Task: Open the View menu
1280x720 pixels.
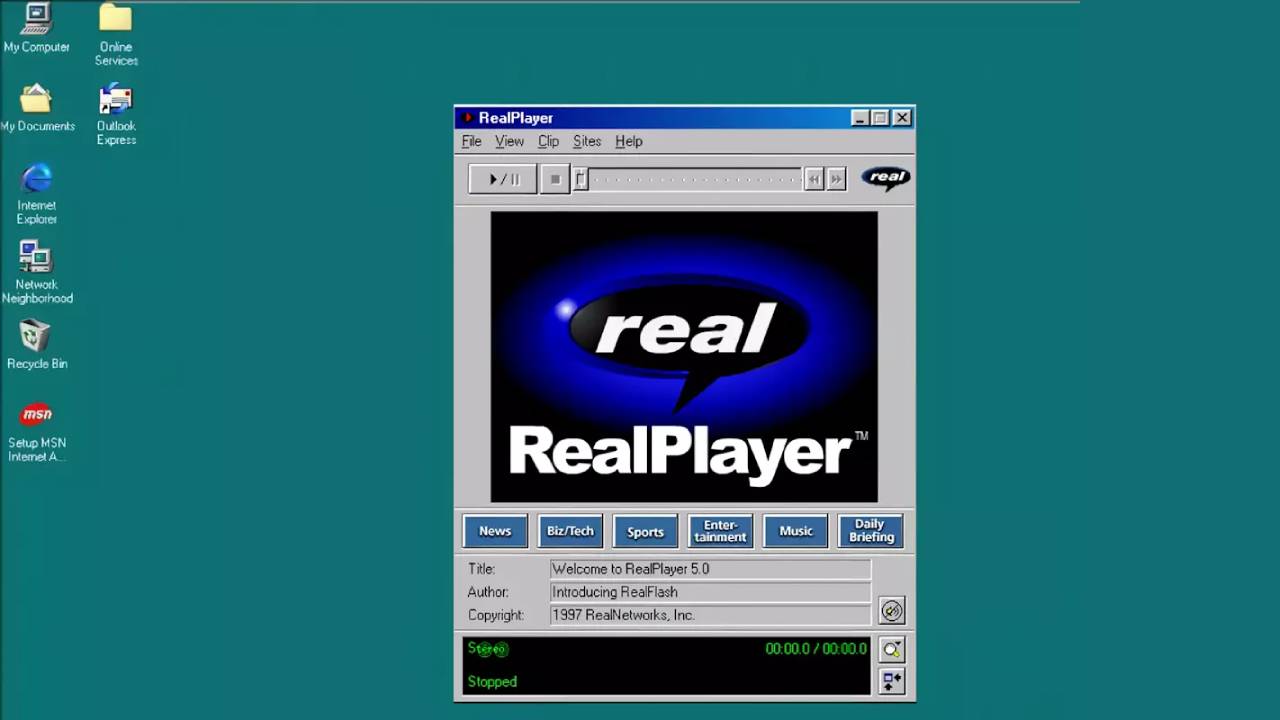Action: pos(509,141)
